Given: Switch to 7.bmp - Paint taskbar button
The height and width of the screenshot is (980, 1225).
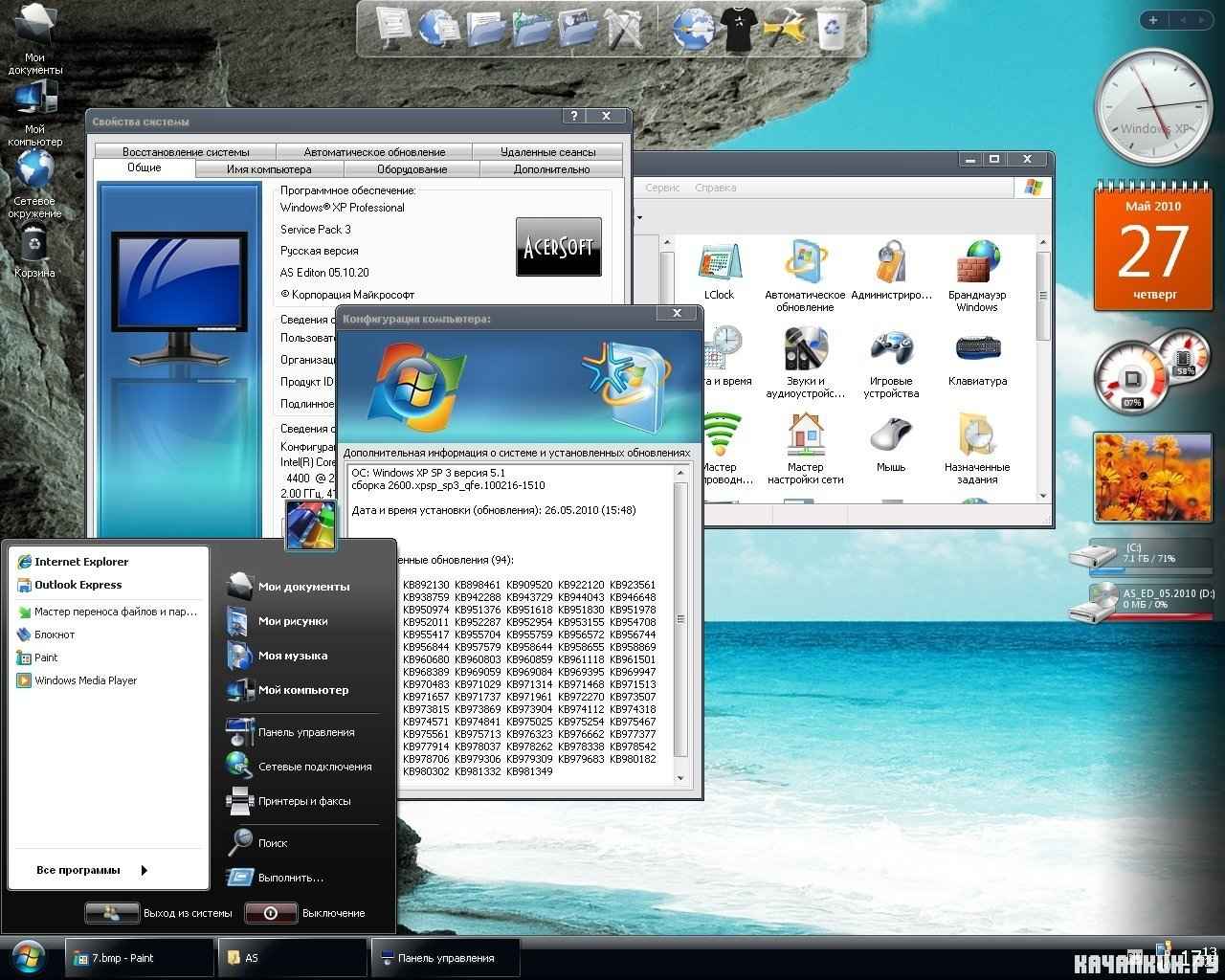Looking at the screenshot, I should (x=140, y=958).
